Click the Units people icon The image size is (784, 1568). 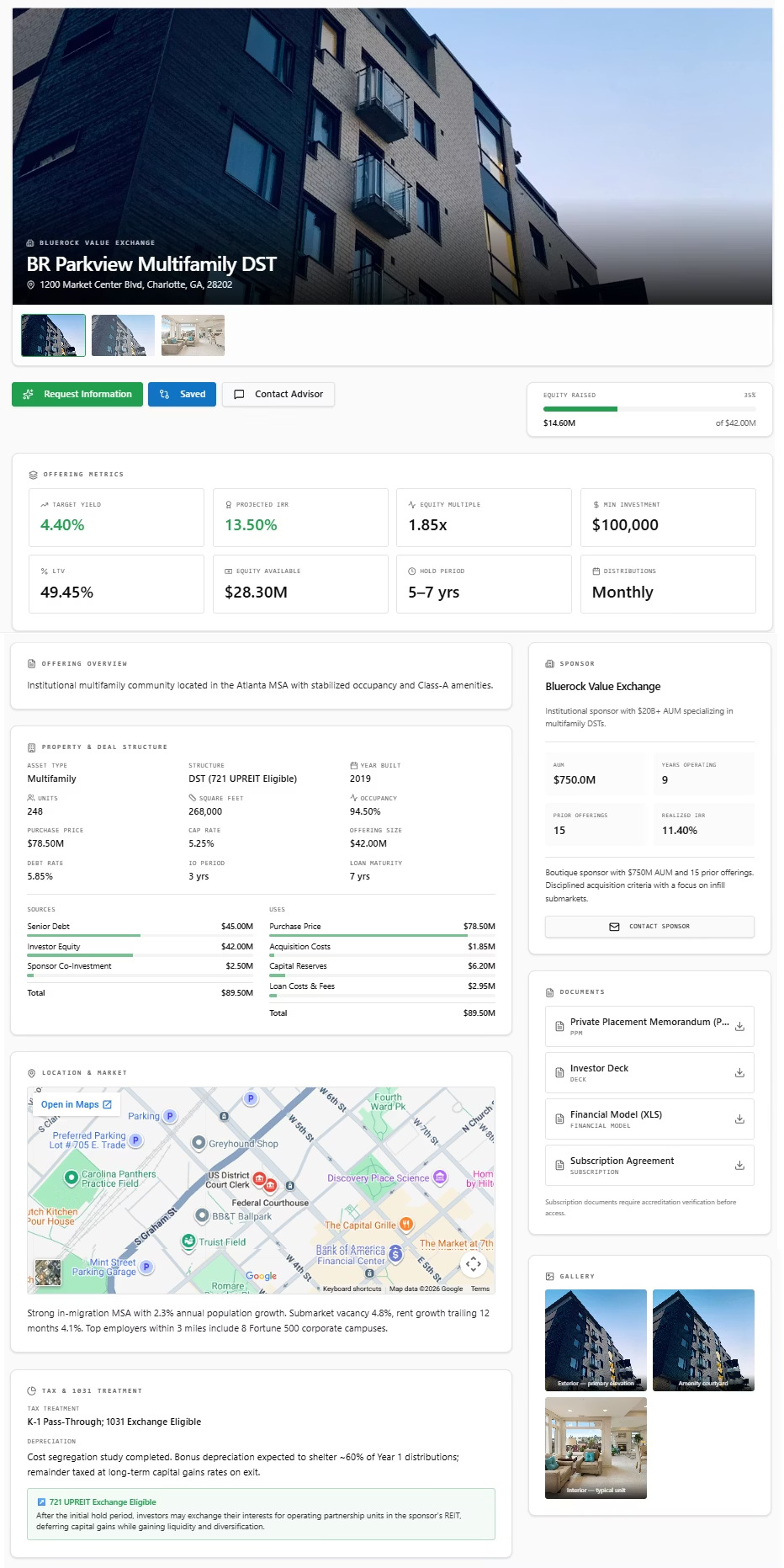pos(31,798)
